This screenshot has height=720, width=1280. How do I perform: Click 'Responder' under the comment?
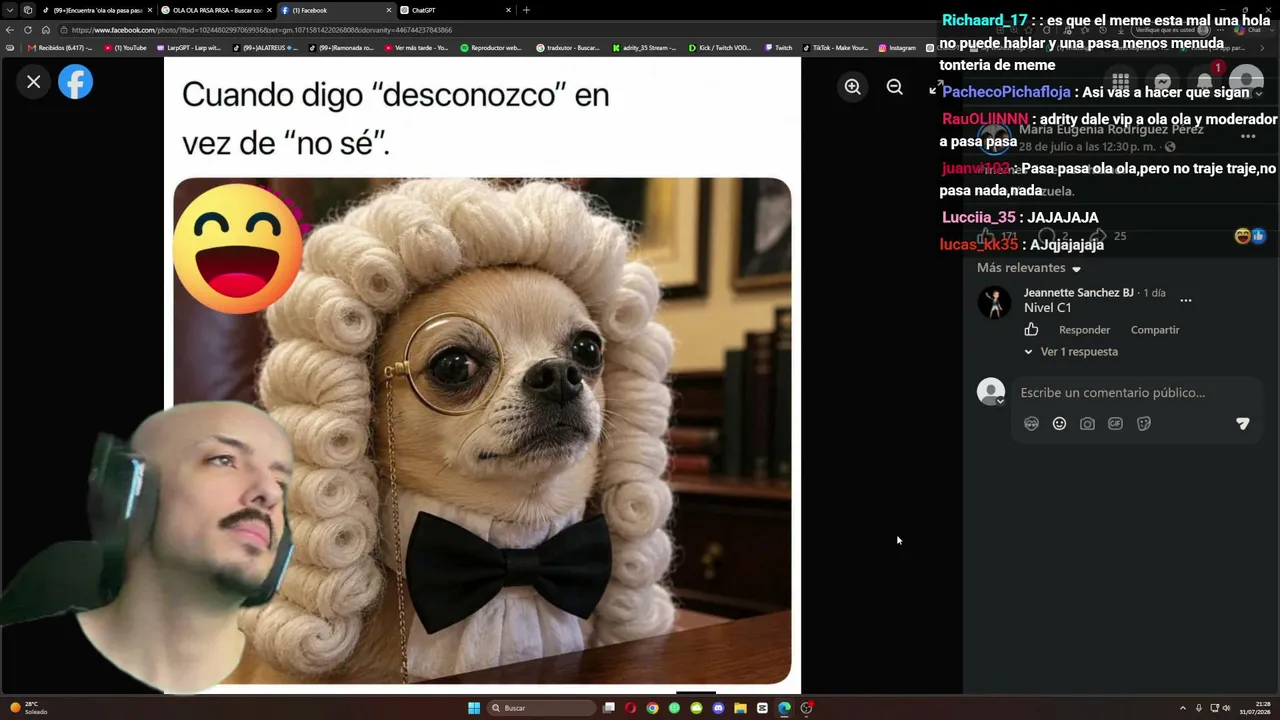point(1084,330)
